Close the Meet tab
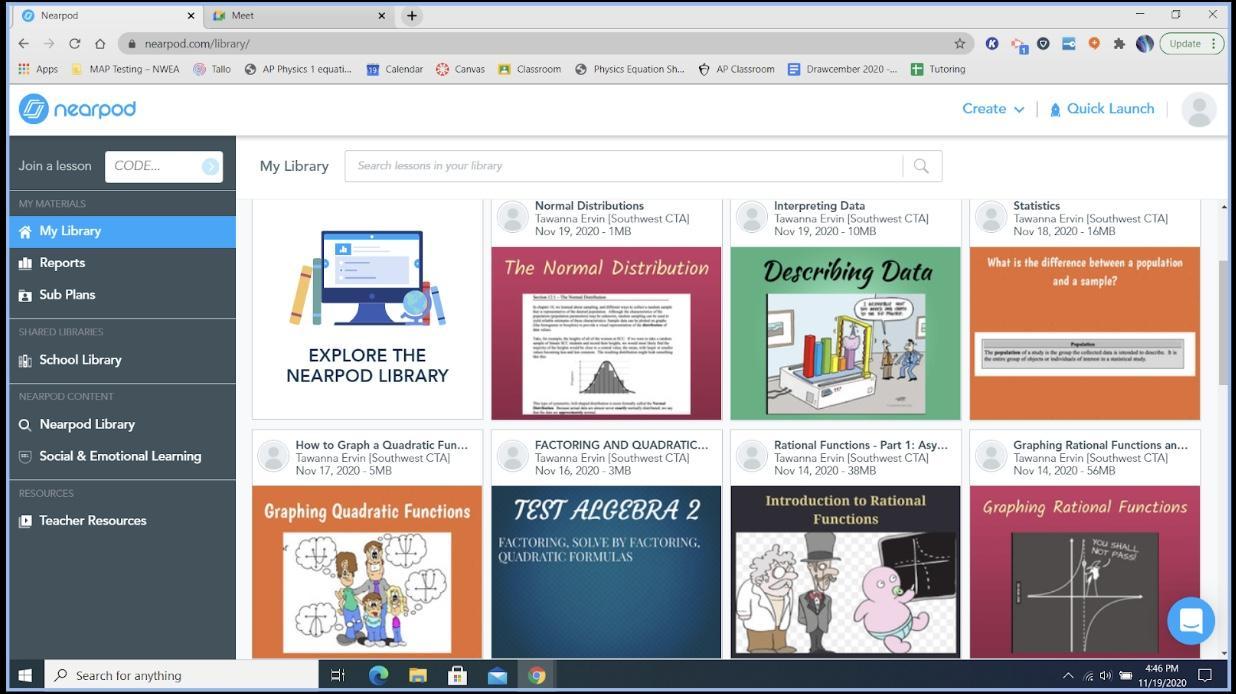The image size is (1236, 694). point(381,16)
